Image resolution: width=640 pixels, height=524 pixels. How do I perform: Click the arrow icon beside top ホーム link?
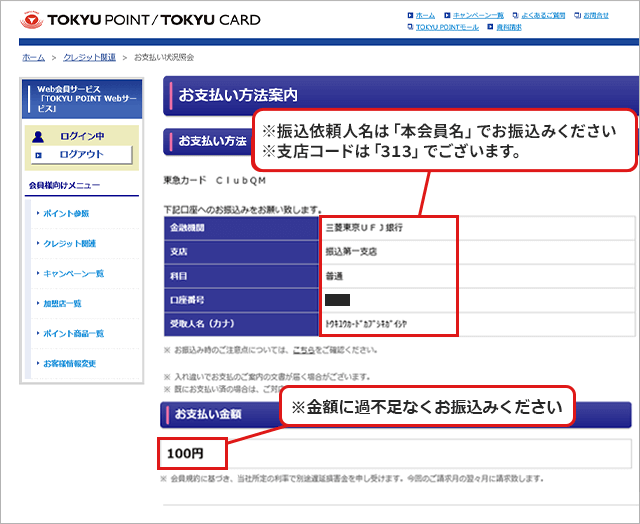[x=410, y=16]
